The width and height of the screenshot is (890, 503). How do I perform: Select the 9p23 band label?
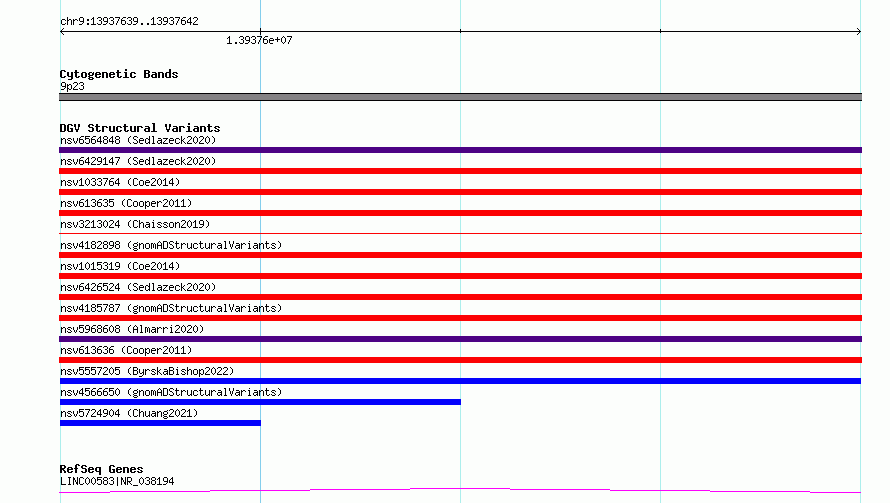click(72, 86)
